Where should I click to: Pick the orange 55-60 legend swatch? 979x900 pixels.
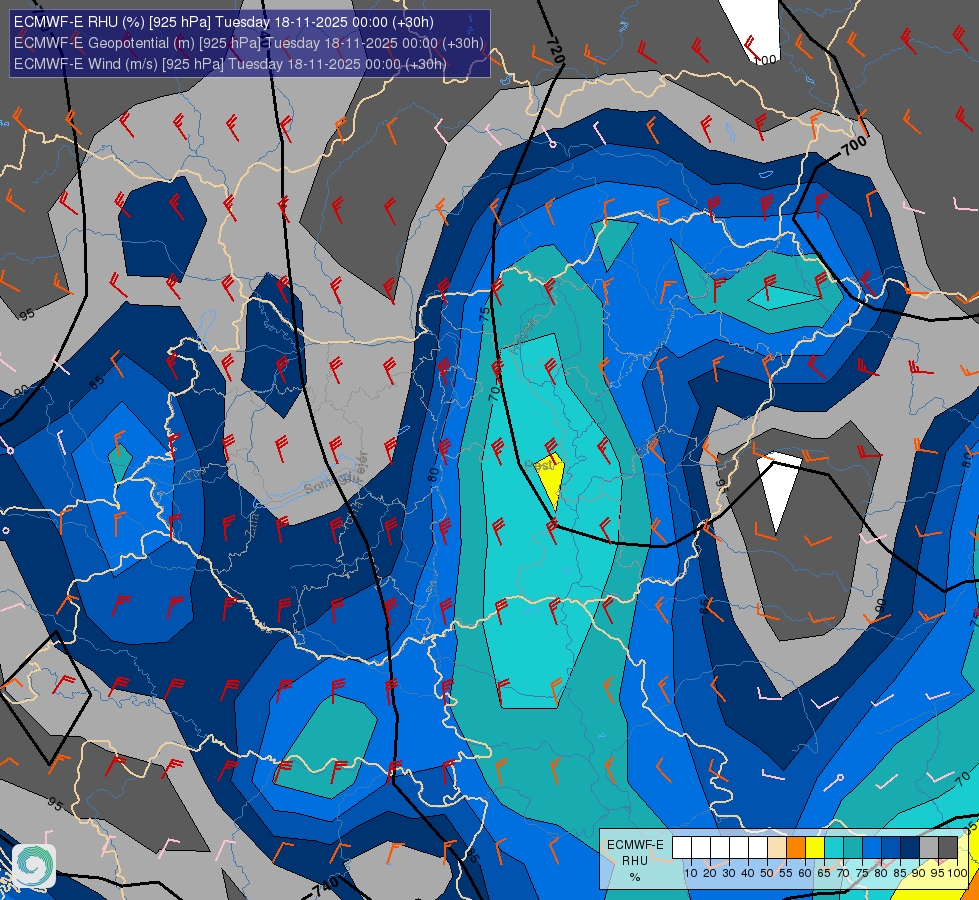796,848
